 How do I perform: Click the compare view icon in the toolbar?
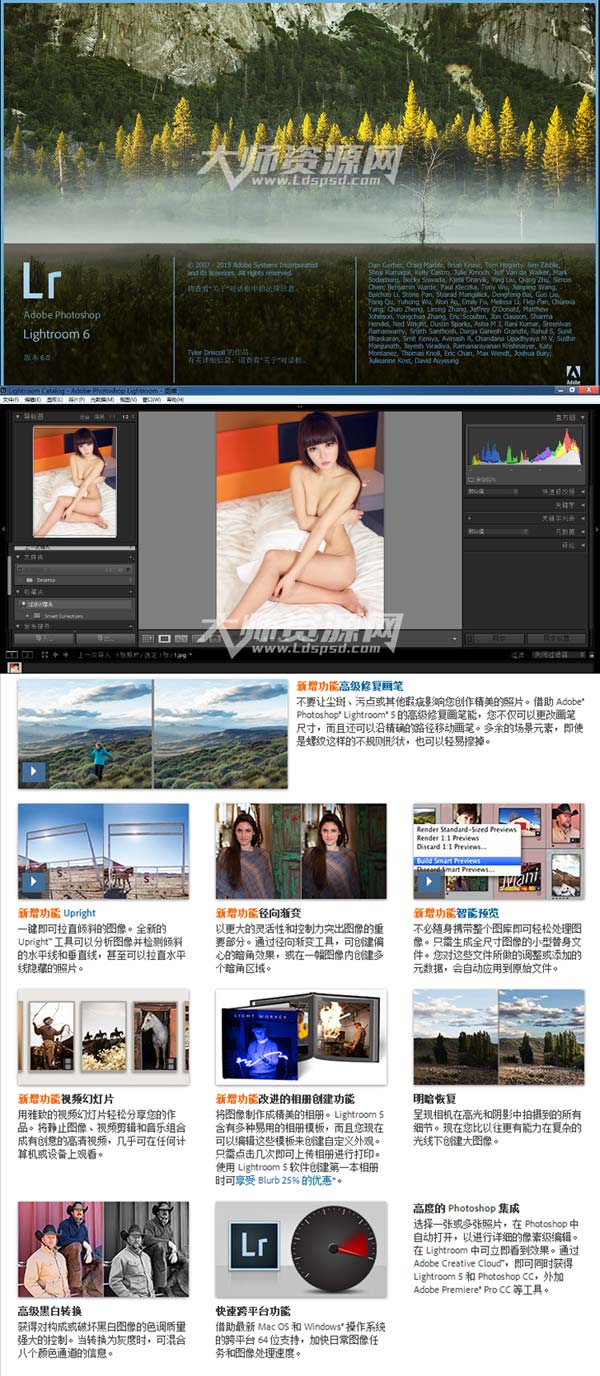click(180, 638)
